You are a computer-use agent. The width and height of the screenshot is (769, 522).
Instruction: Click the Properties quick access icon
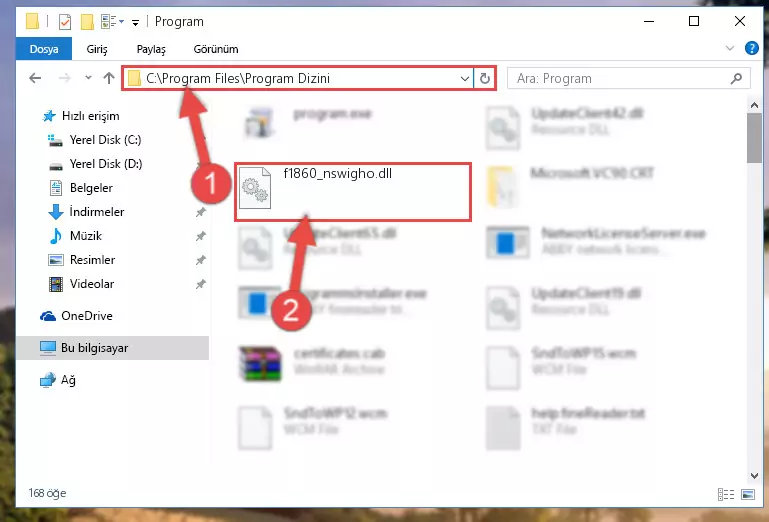64,22
